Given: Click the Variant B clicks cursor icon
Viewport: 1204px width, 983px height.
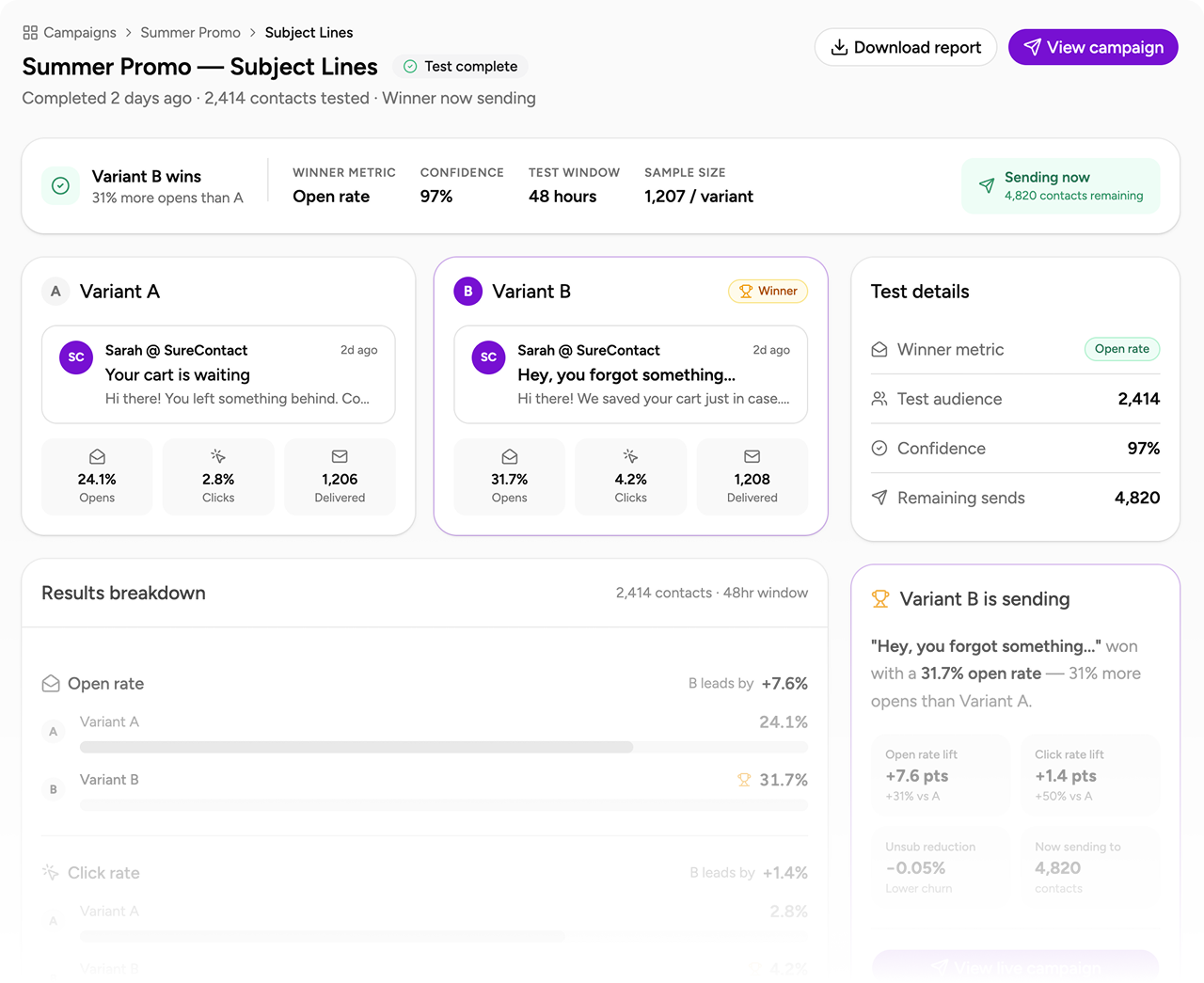Looking at the screenshot, I should pyautogui.click(x=630, y=457).
